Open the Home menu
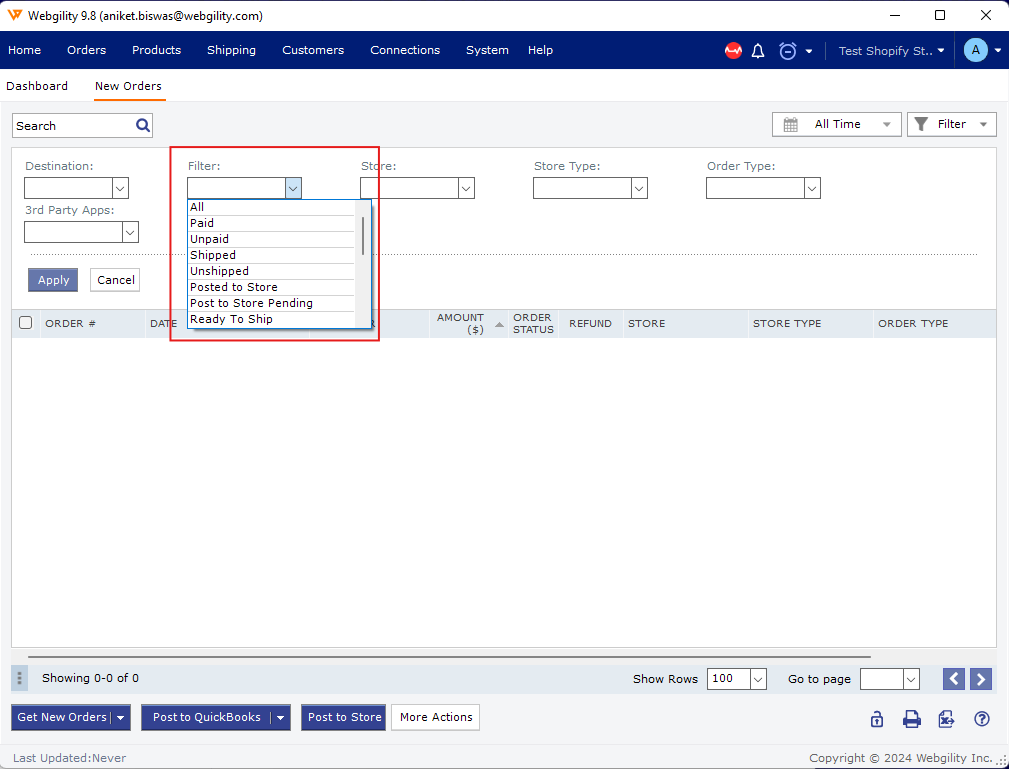 (x=24, y=50)
